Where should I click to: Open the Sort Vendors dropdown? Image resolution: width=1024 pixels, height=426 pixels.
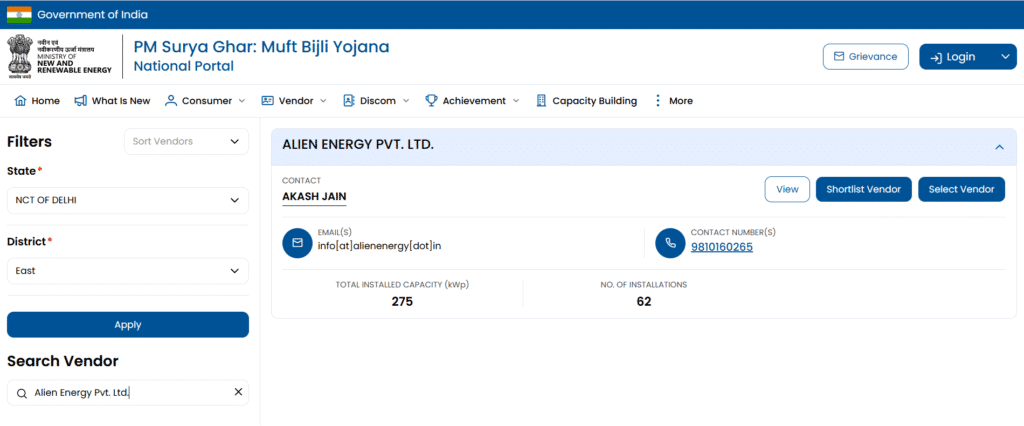pos(186,141)
